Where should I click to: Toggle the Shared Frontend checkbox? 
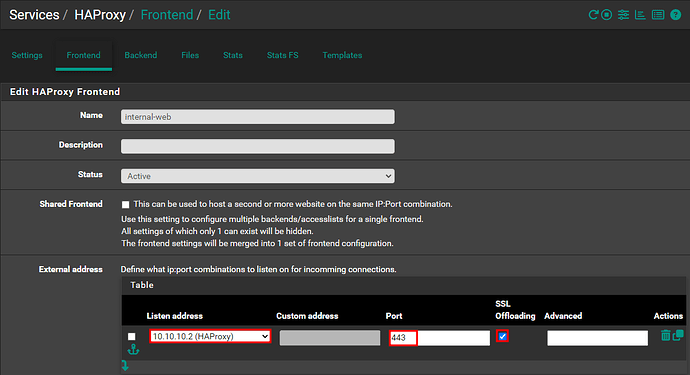point(126,204)
